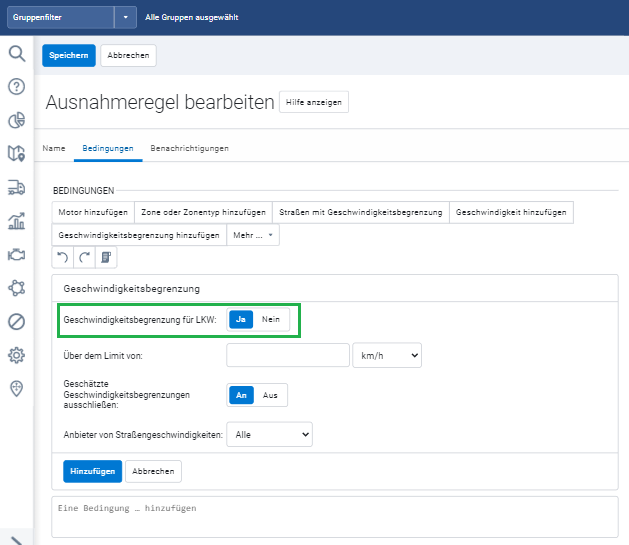The height and width of the screenshot is (545, 629).
Task: Open the engine icon in sidebar
Action: 16,254
